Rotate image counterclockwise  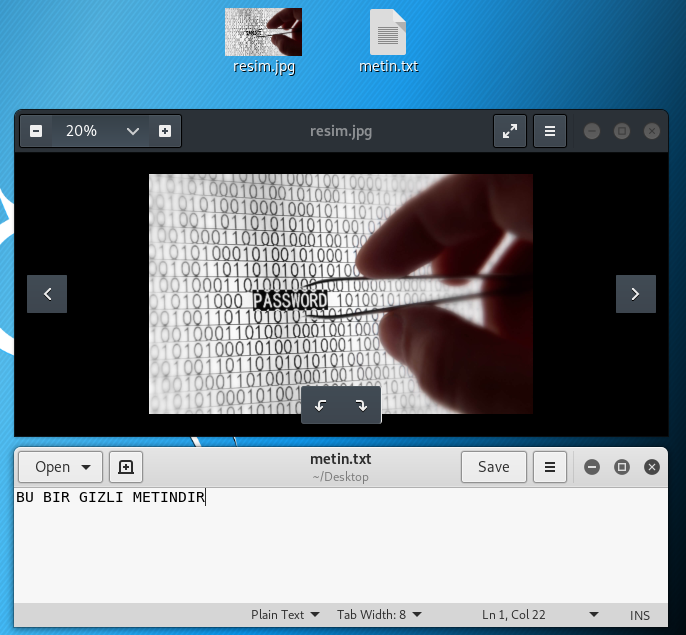click(321, 405)
